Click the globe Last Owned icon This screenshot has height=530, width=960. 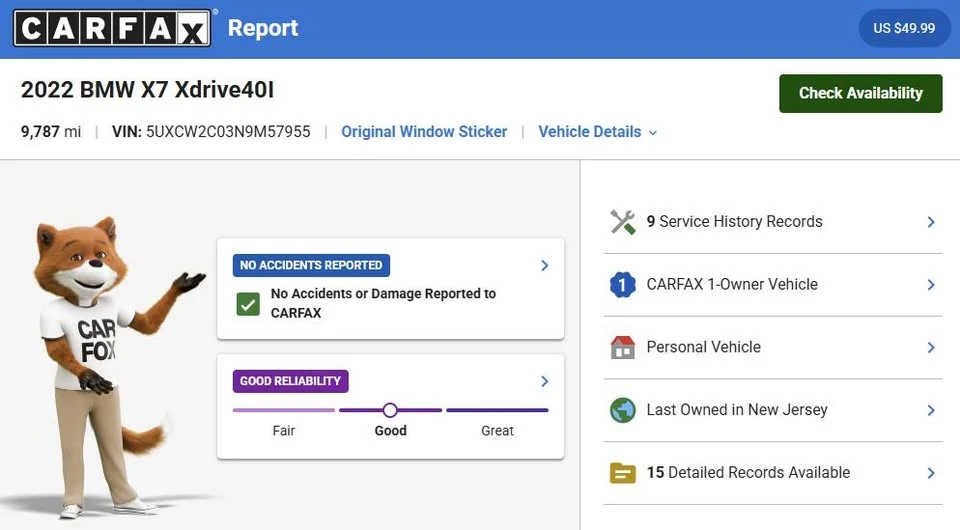(x=623, y=410)
